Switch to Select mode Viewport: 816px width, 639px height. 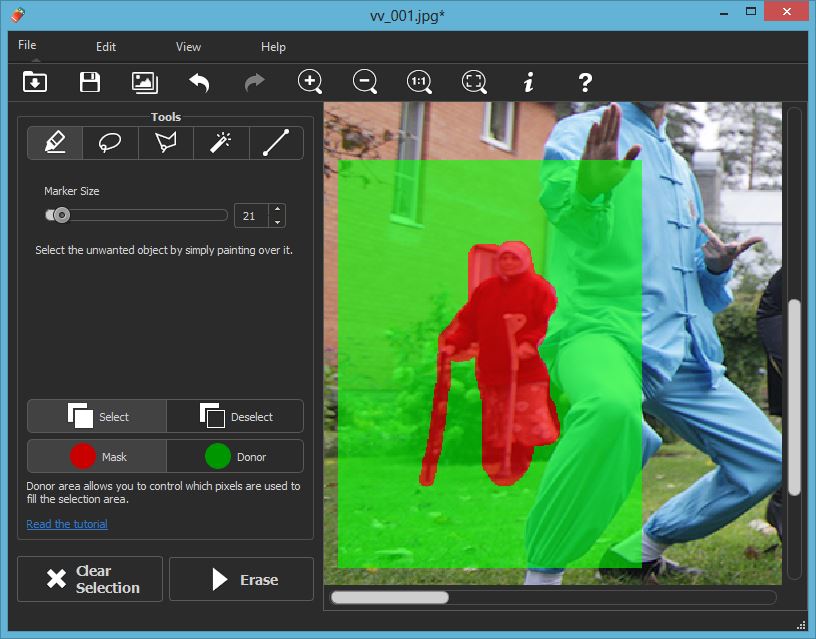(x=97, y=416)
